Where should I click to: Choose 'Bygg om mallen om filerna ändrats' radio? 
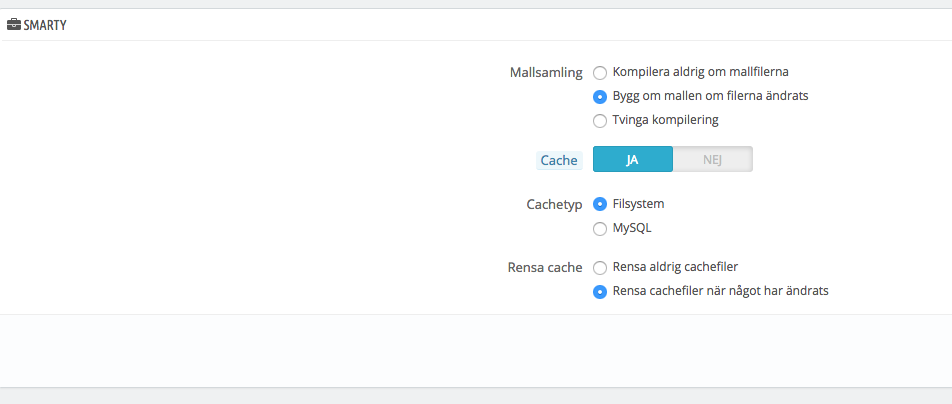(x=600, y=97)
